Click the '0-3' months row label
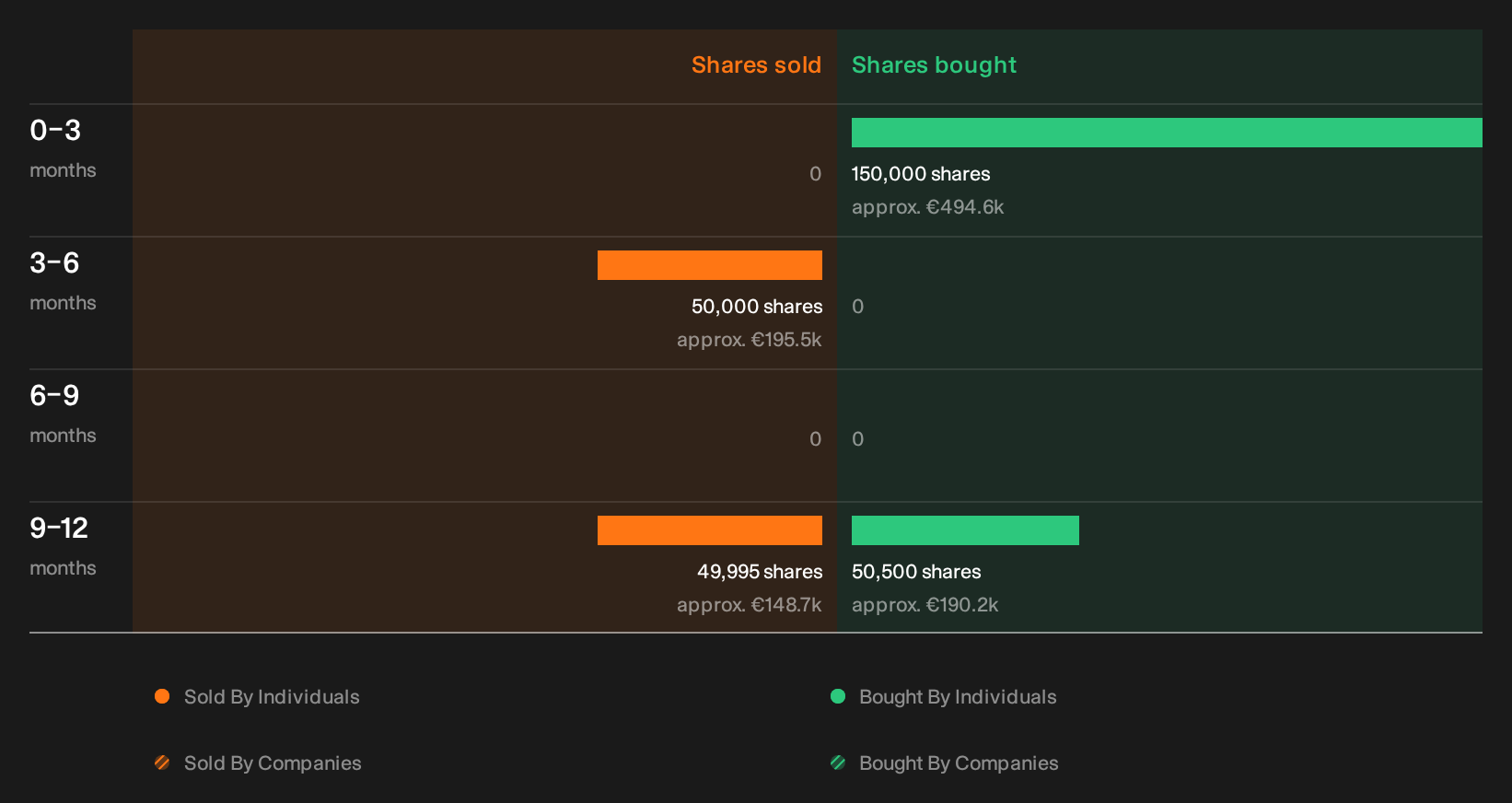The height and width of the screenshot is (803, 1512). 55,131
